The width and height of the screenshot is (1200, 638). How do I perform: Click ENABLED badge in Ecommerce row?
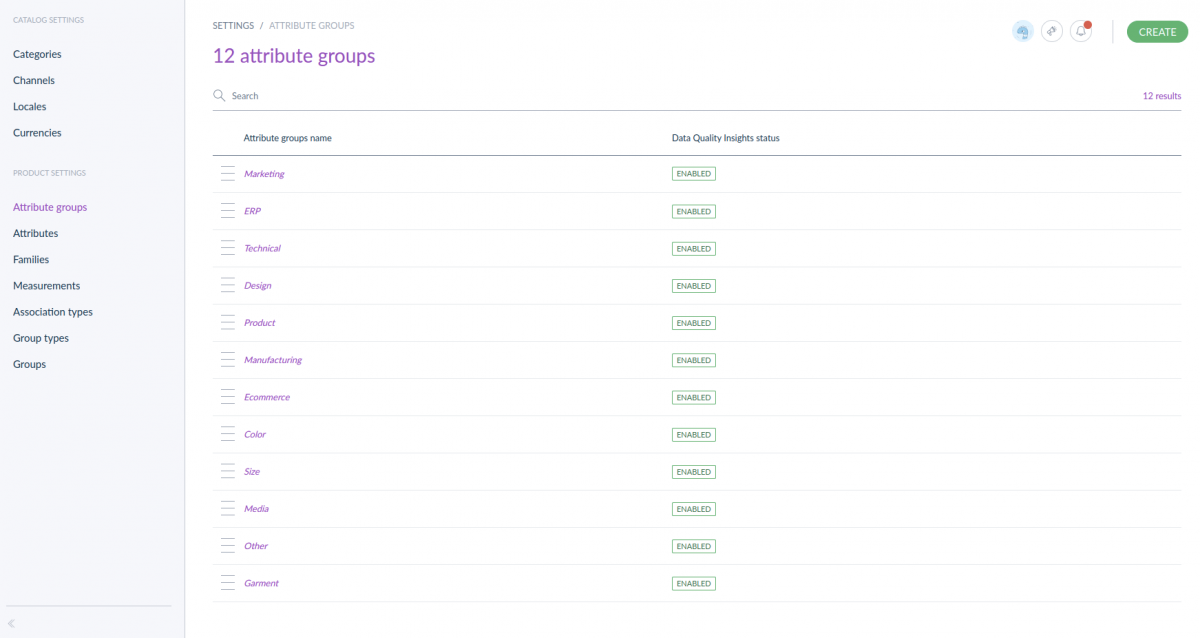coord(694,397)
